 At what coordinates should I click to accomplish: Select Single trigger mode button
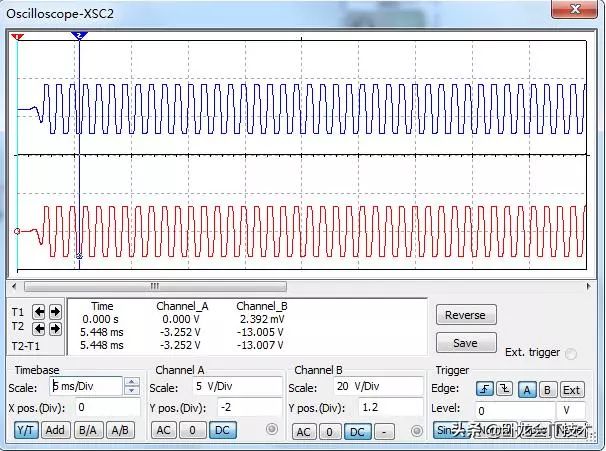click(453, 430)
